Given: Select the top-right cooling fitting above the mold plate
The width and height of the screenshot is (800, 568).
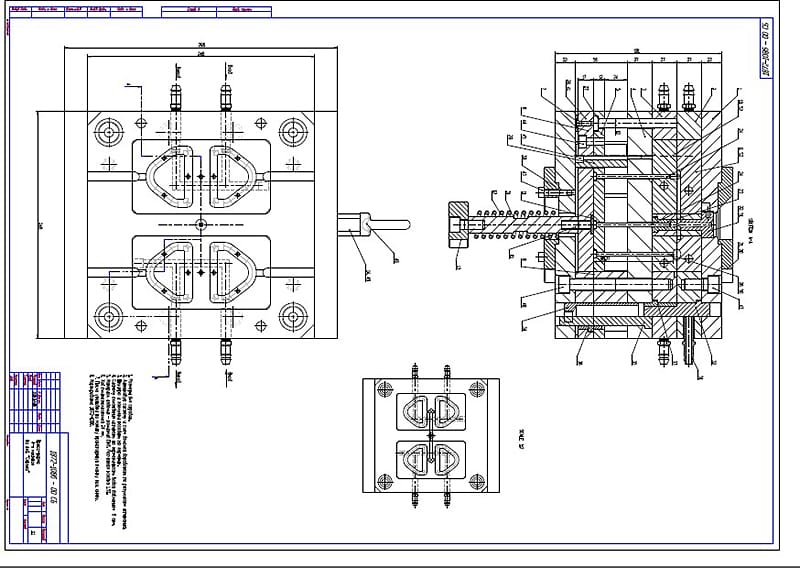Looking at the screenshot, I should 225,98.
